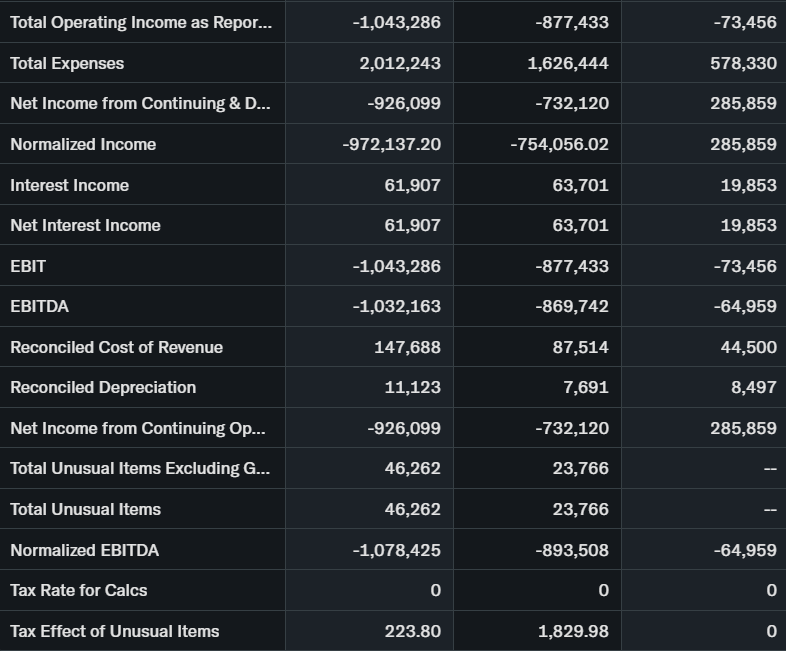Click the Normalized EBITDA value -1,078,425
Viewport: 786px width, 651px height.
(397, 550)
